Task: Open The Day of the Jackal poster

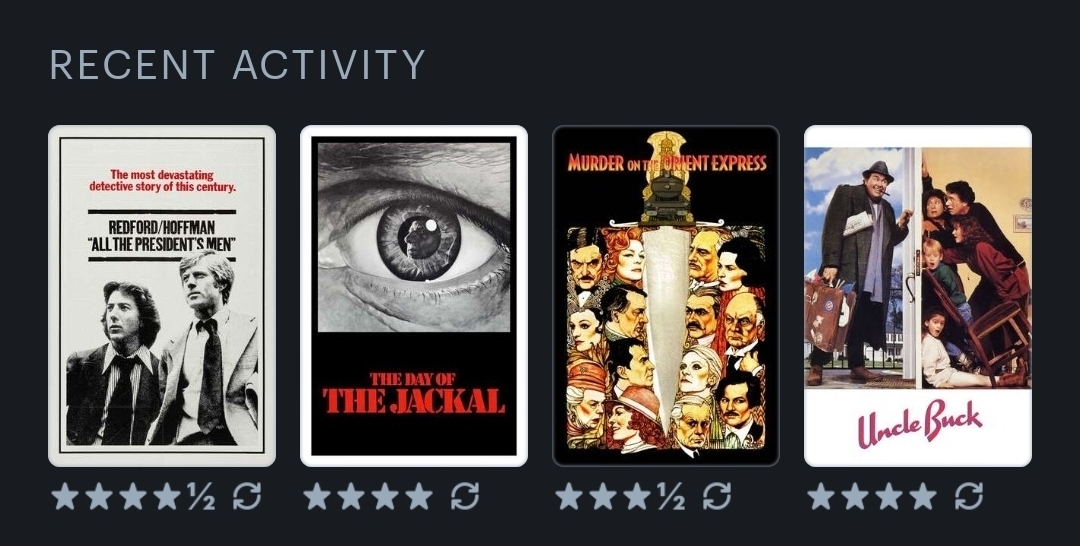Action: click(414, 296)
